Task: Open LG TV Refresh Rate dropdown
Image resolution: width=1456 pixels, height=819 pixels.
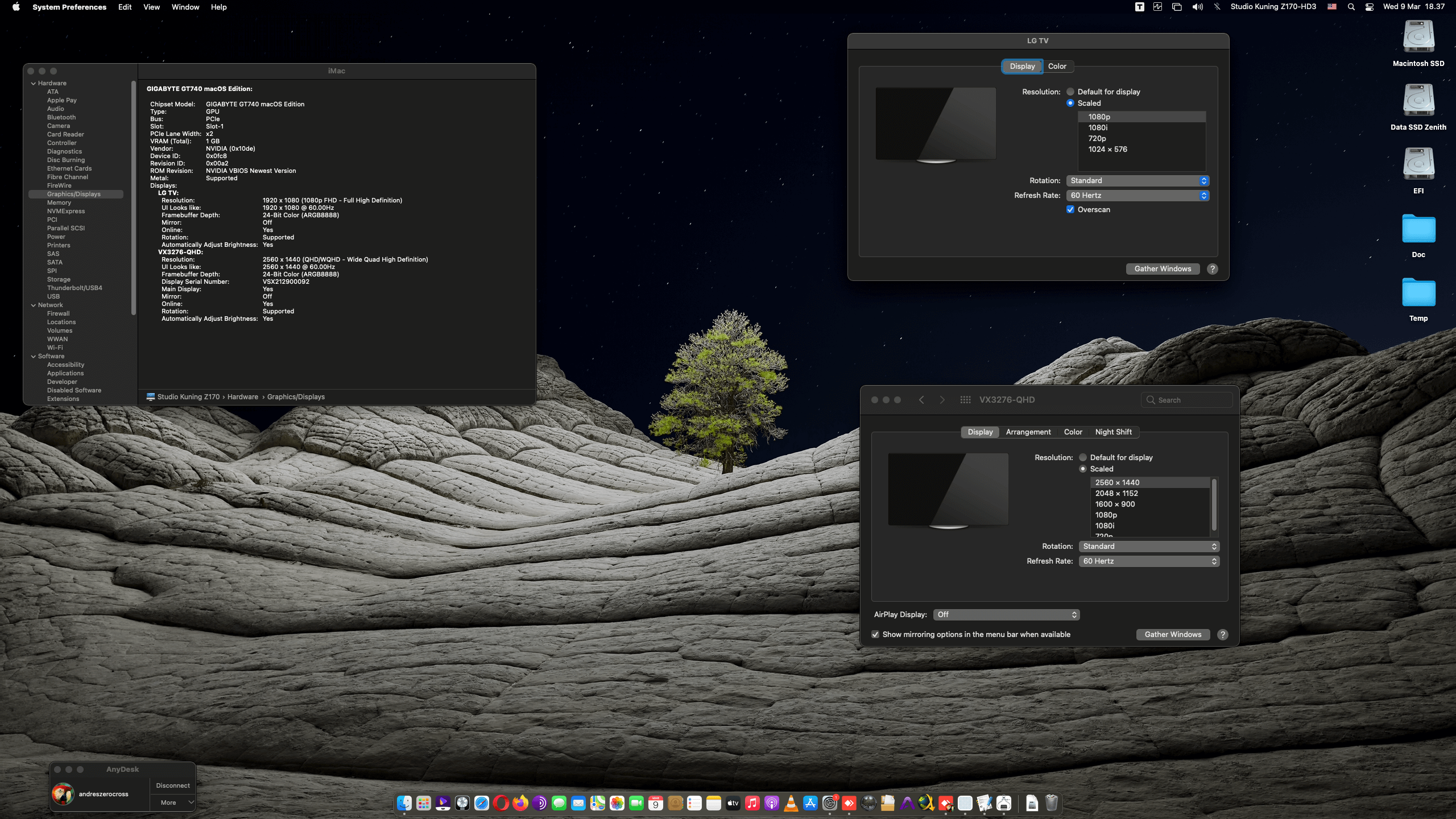Action: pyautogui.click(x=1137, y=195)
